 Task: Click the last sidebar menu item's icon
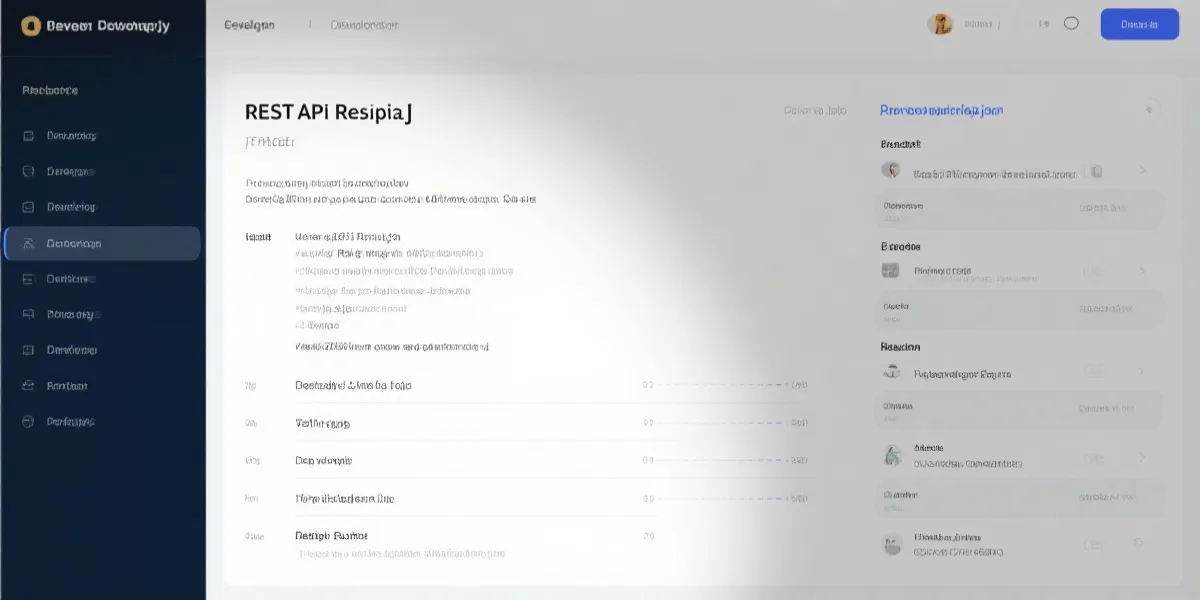[28, 421]
